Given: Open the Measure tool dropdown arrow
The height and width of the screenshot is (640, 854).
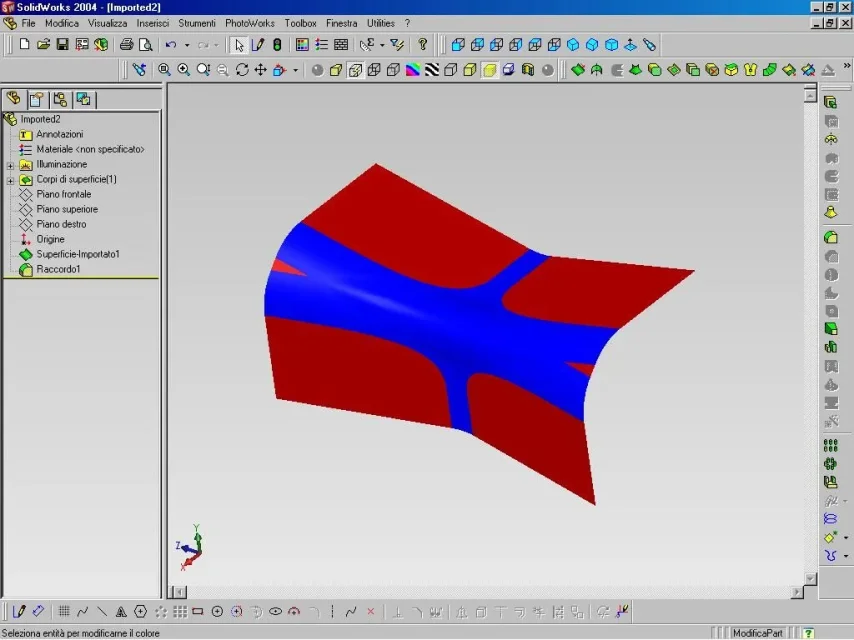Looking at the screenshot, I should pos(382,45).
